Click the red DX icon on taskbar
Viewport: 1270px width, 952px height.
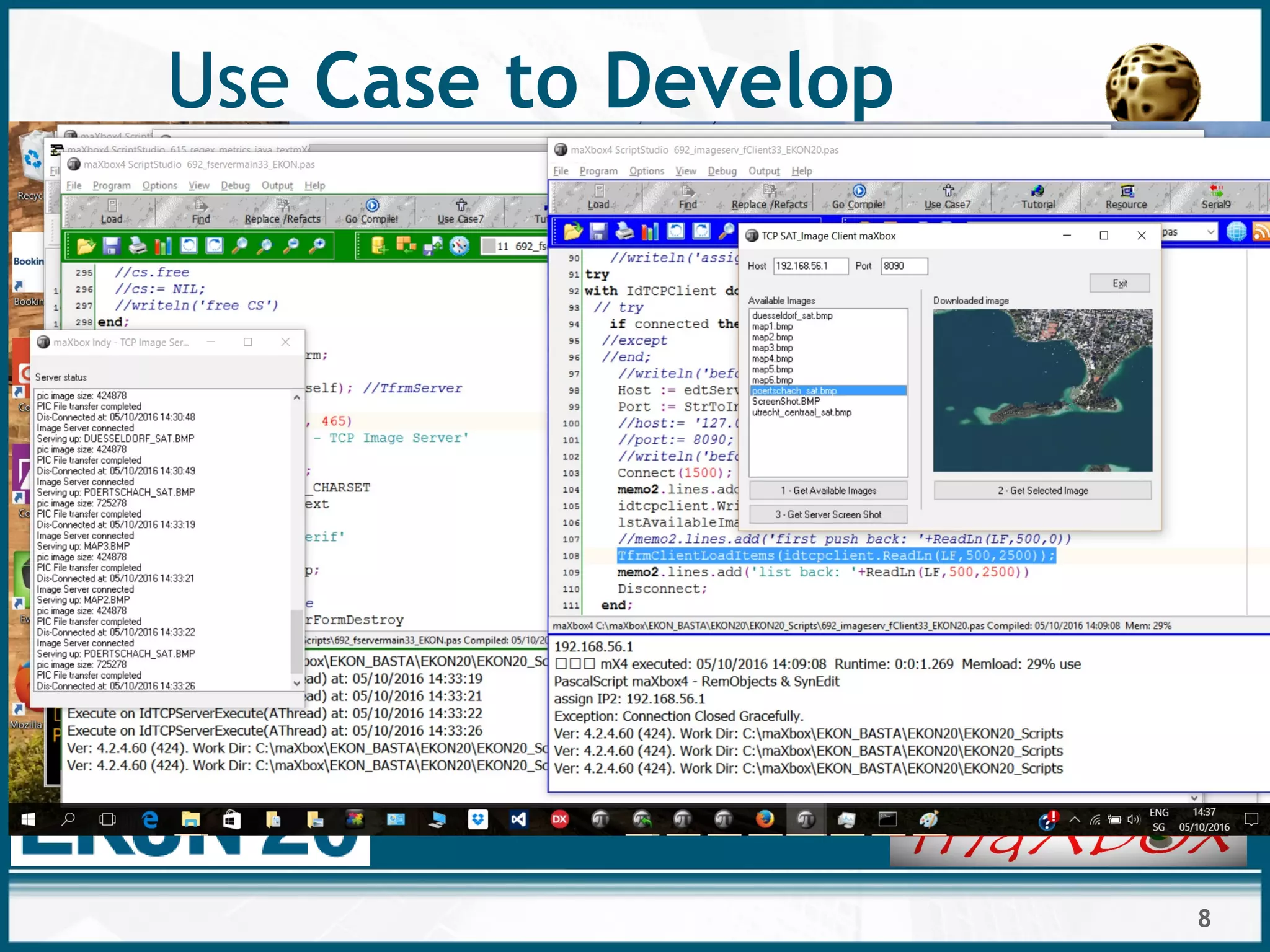pyautogui.click(x=559, y=819)
